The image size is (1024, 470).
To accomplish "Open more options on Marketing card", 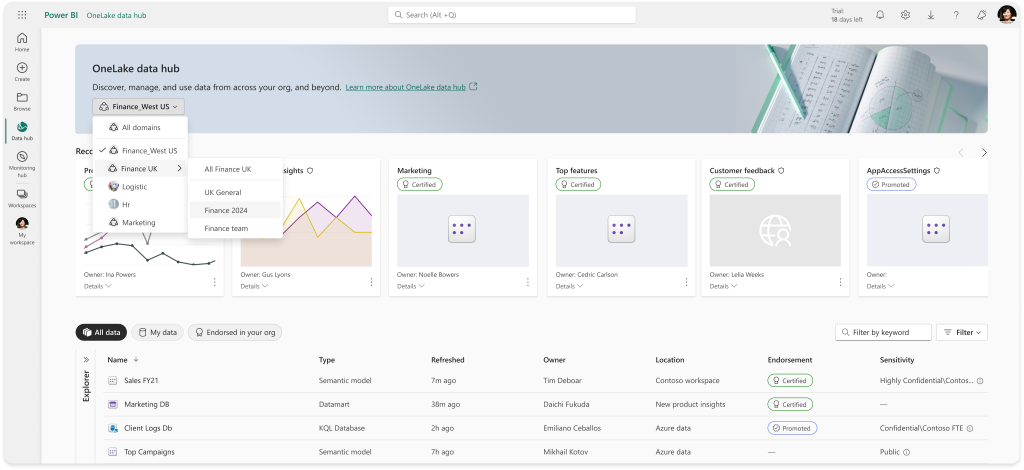I will (528, 282).
